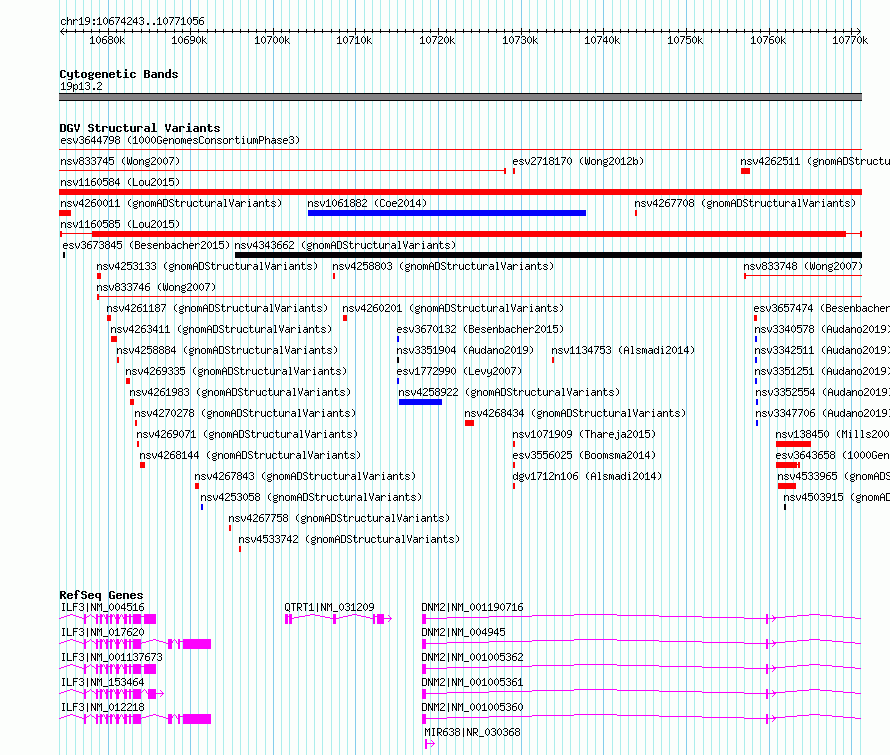Click the 19p13.2 cytogenetic band bar
The width and height of the screenshot is (890, 755).
click(x=460, y=97)
